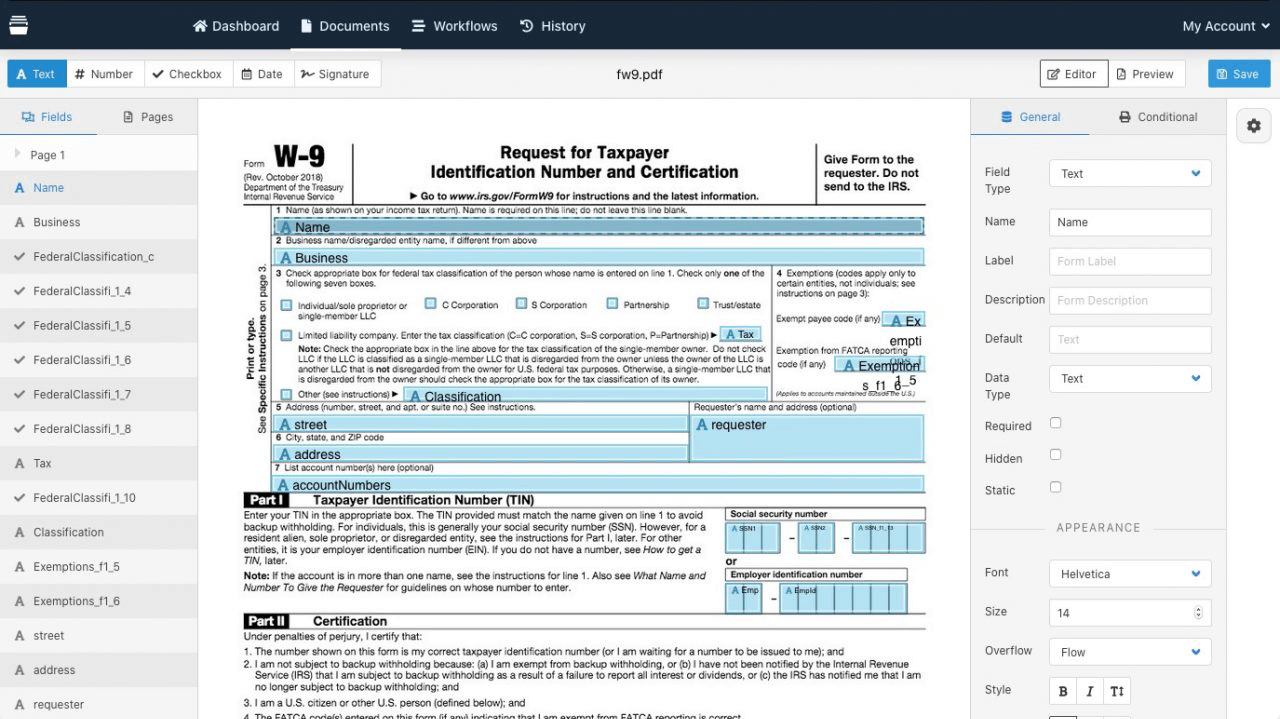Select the Checkbox field tool
The height and width of the screenshot is (719, 1280).
188,74
